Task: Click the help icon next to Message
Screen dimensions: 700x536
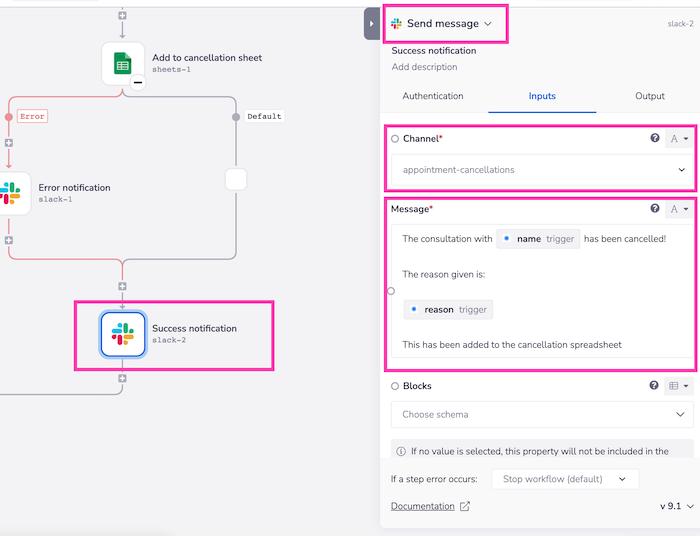Action: [x=655, y=209]
